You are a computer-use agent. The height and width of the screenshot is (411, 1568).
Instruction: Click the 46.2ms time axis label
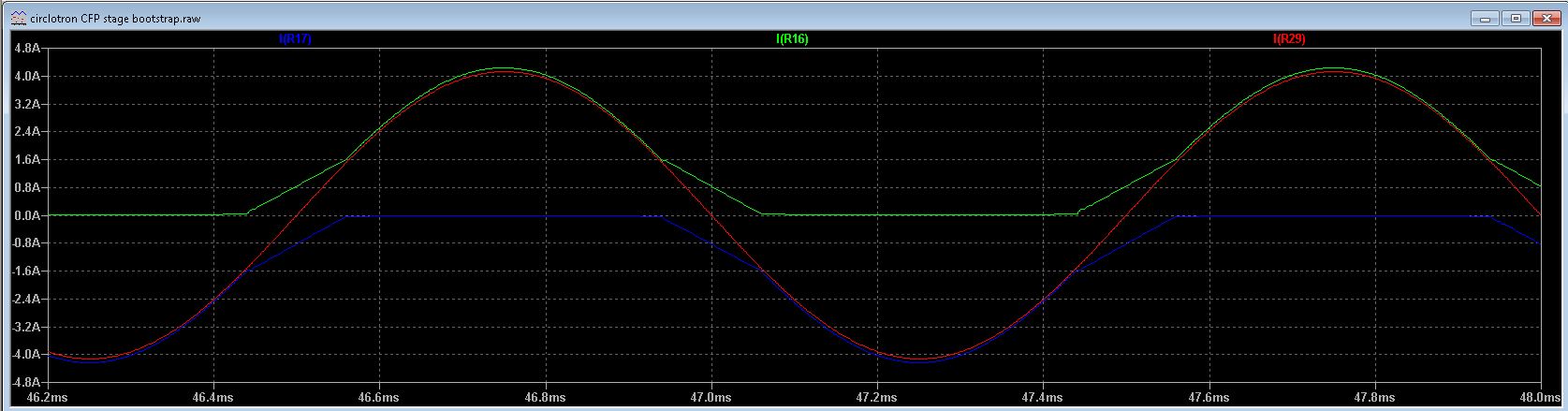47,398
